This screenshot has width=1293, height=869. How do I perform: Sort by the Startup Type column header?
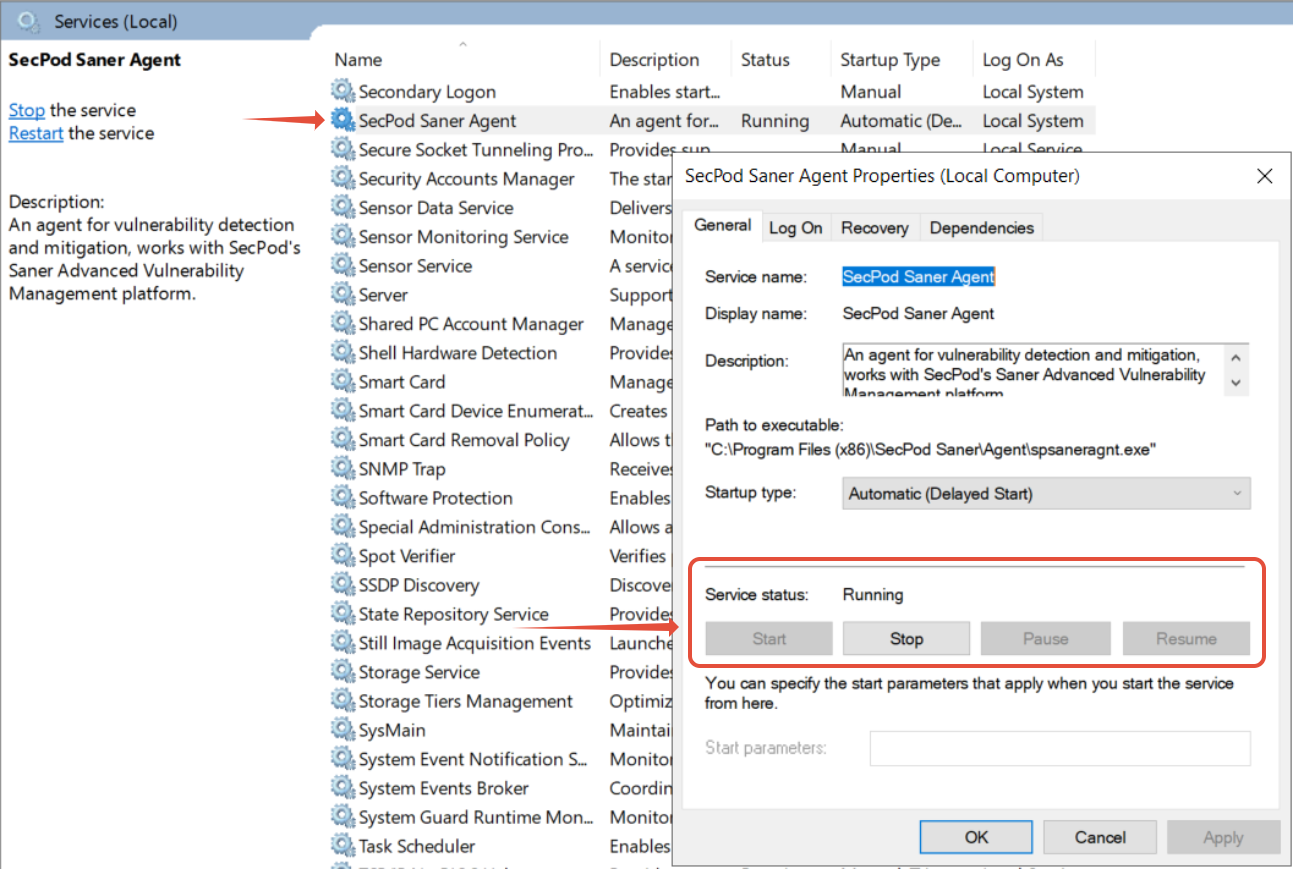[x=890, y=60]
